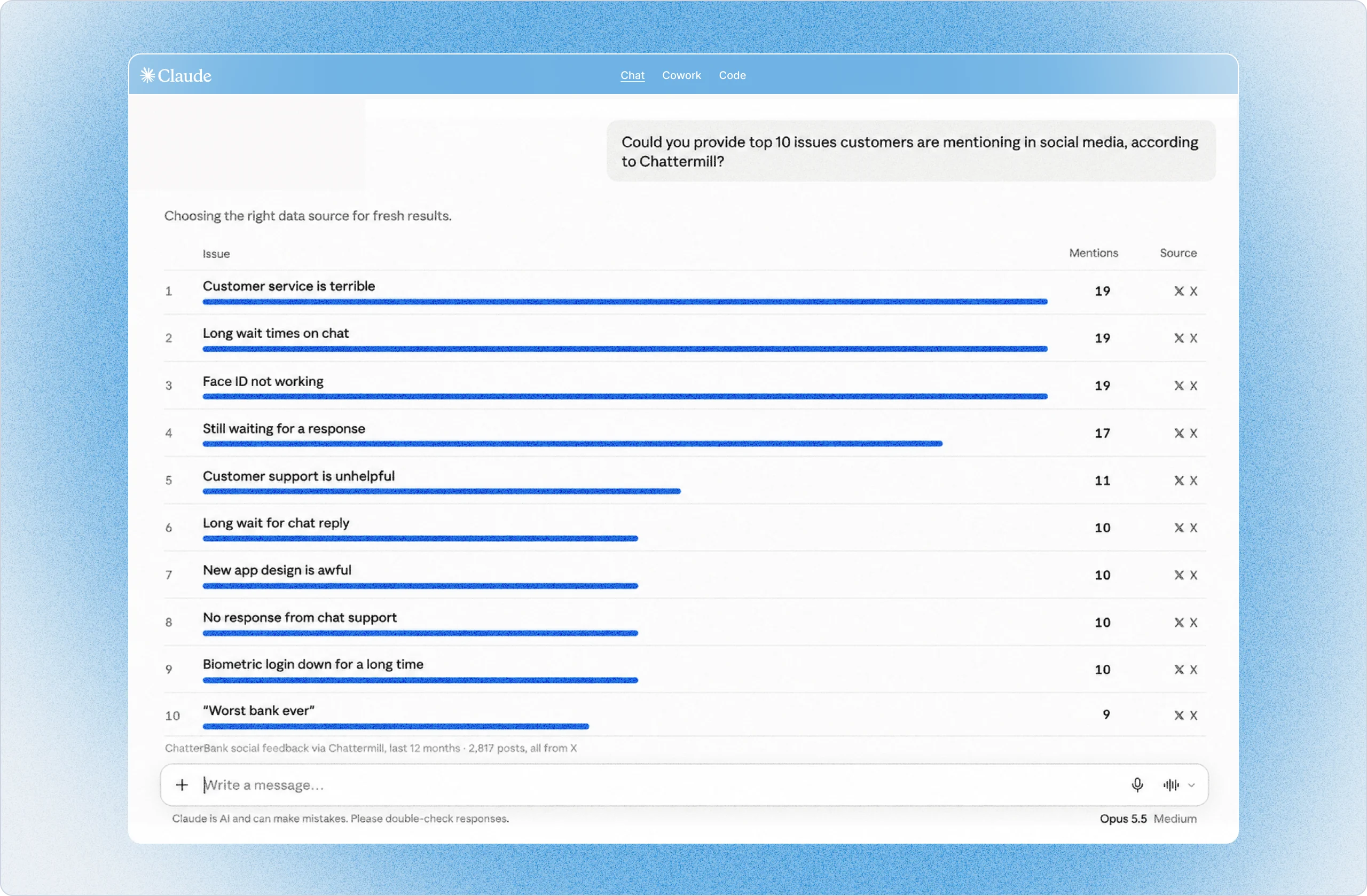Image resolution: width=1367 pixels, height=896 pixels.
Task: Select New app design is awful issue
Action: 277,570
